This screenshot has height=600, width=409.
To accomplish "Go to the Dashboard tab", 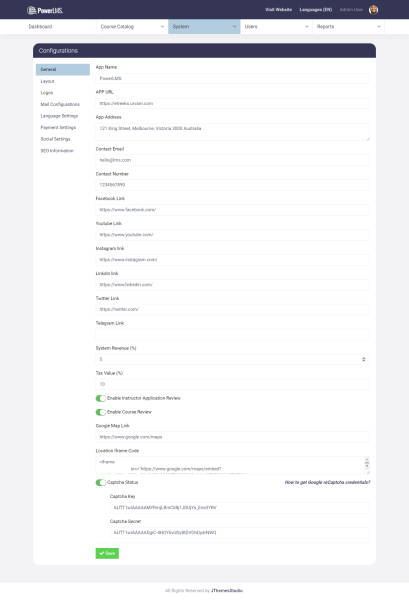I will coord(40,27).
